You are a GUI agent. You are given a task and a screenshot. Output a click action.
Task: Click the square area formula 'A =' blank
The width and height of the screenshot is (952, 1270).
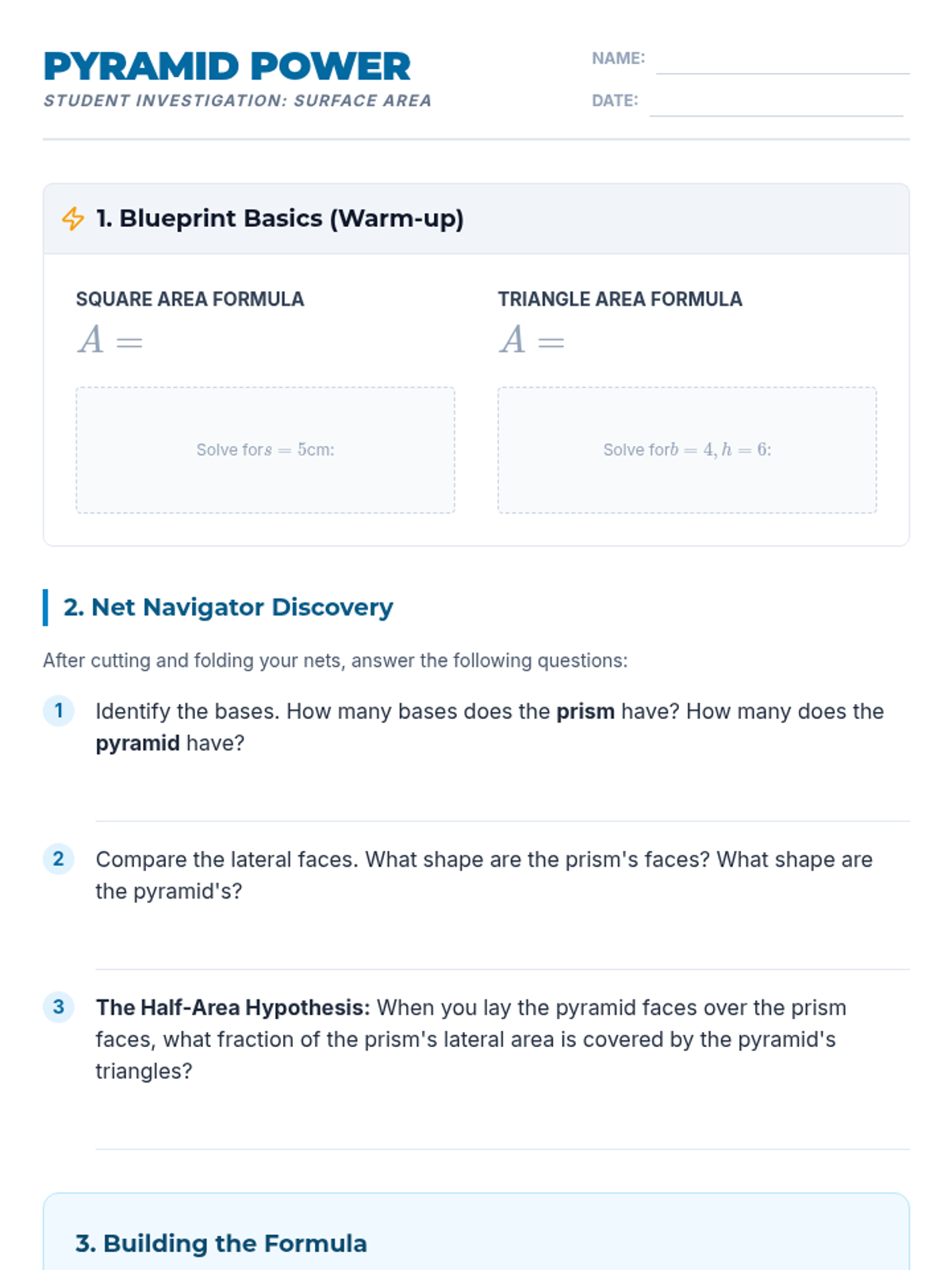coord(110,340)
